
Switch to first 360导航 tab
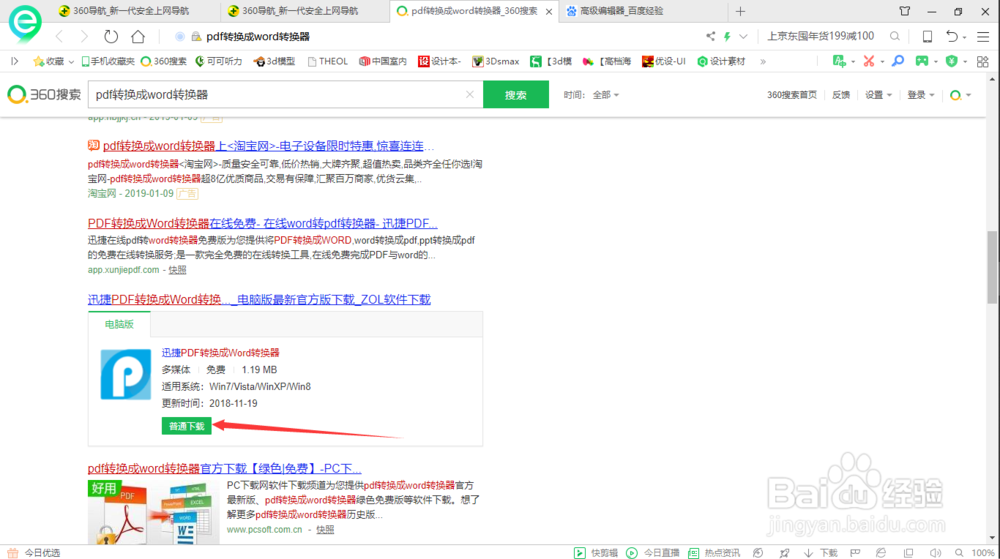[131, 11]
